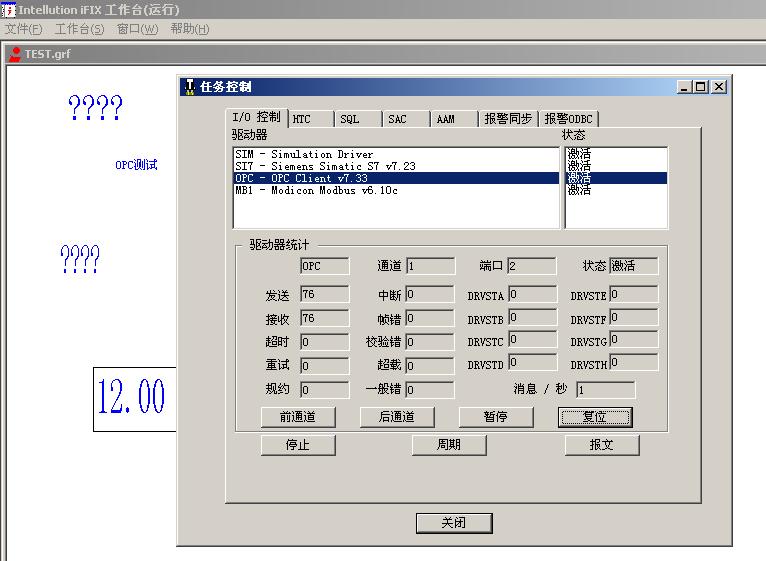Click the DRVSTB value field
The image size is (766, 561).
coord(532,318)
